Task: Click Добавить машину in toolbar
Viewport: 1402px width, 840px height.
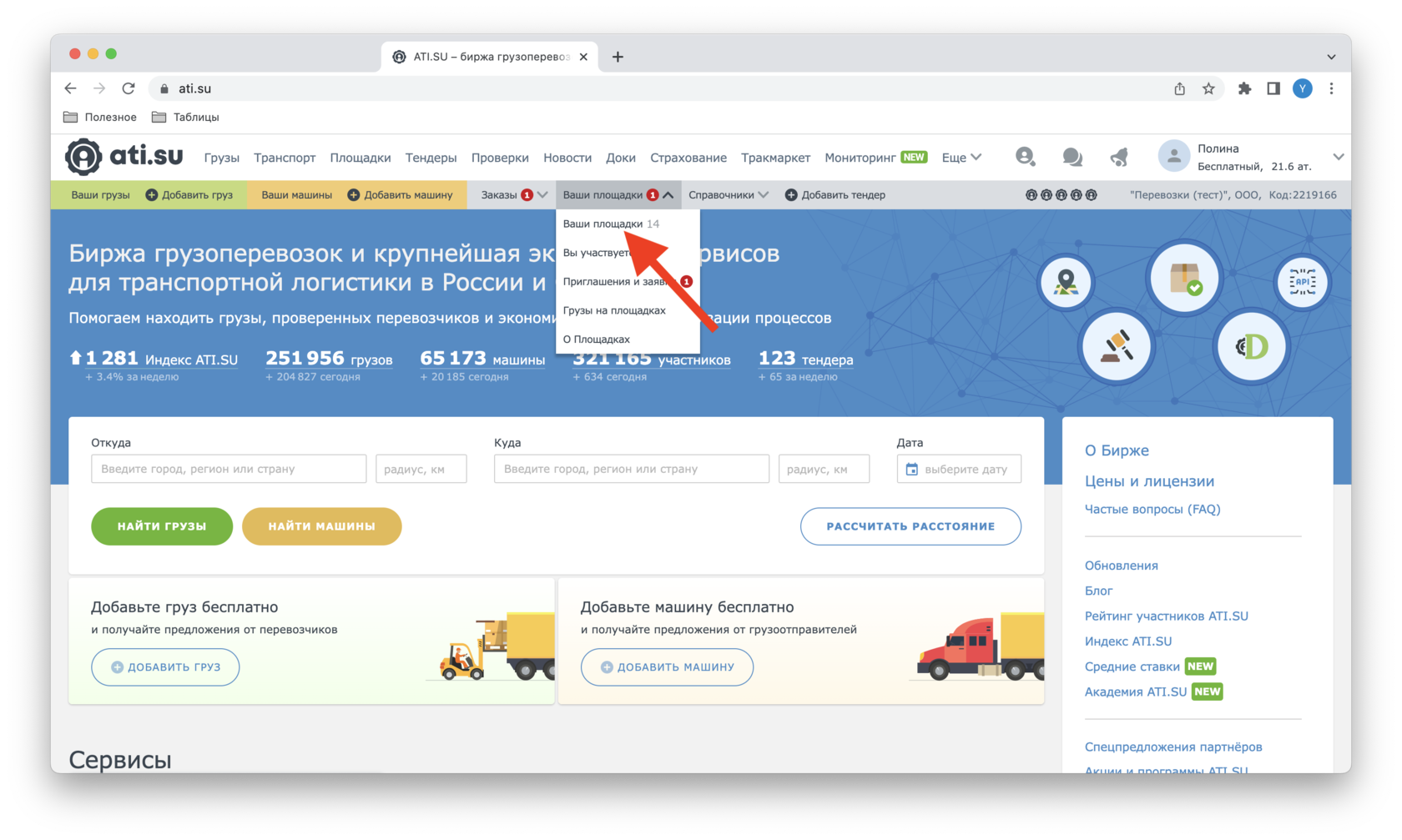Action: 401,195
